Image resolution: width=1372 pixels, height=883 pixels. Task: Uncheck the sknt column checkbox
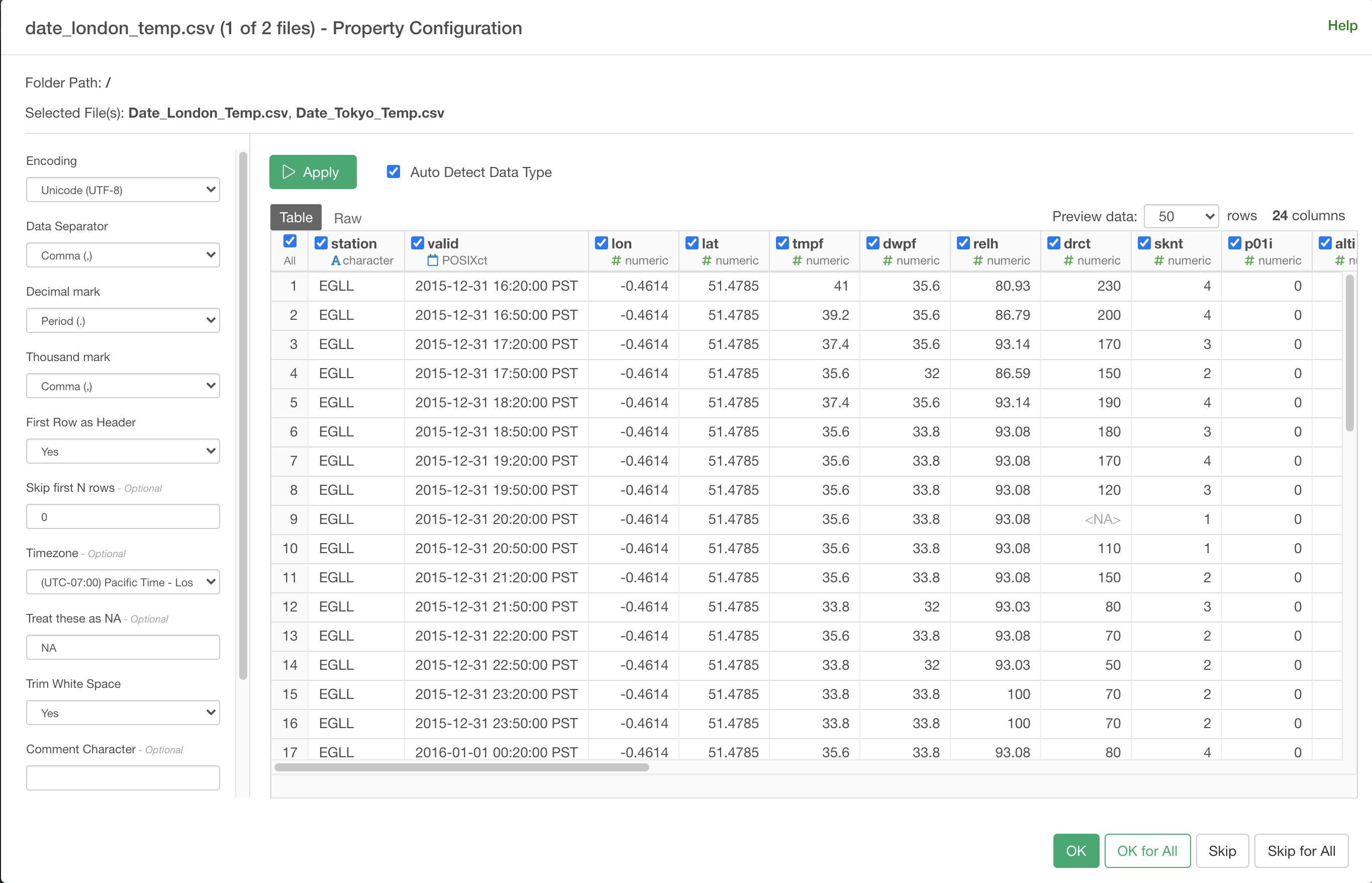coord(1144,243)
